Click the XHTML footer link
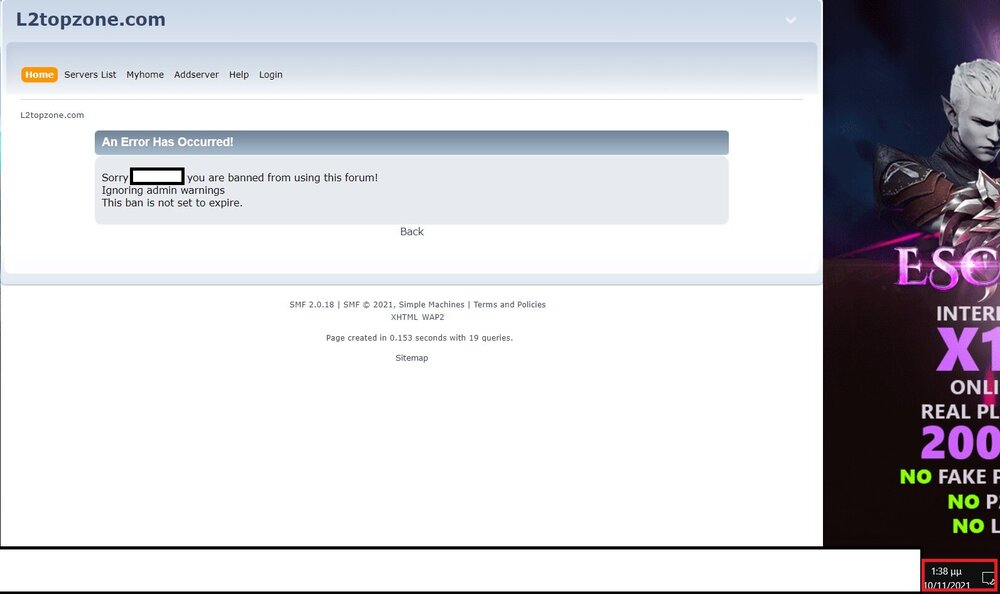 tap(404, 317)
